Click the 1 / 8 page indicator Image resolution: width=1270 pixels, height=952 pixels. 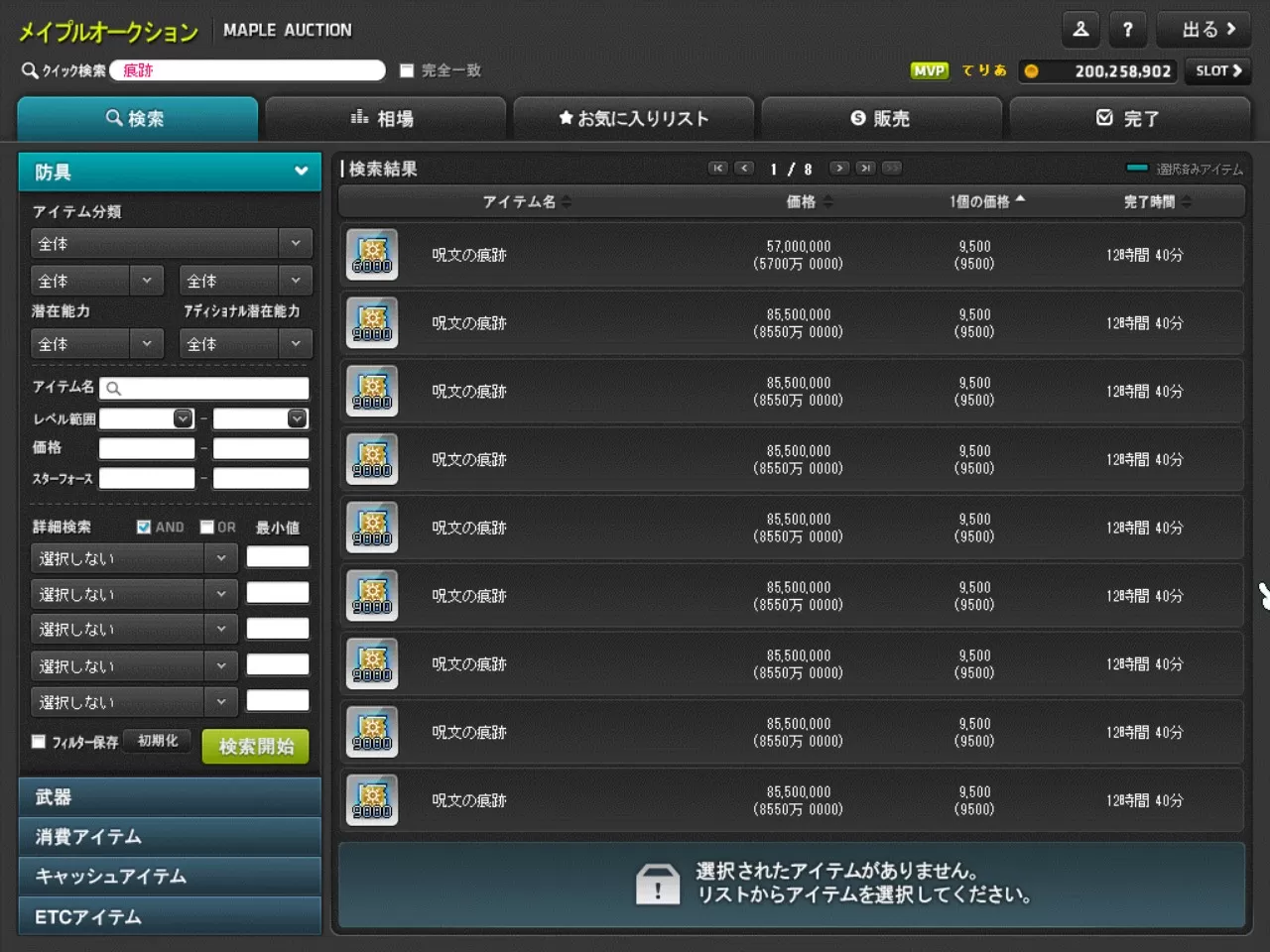[791, 170]
